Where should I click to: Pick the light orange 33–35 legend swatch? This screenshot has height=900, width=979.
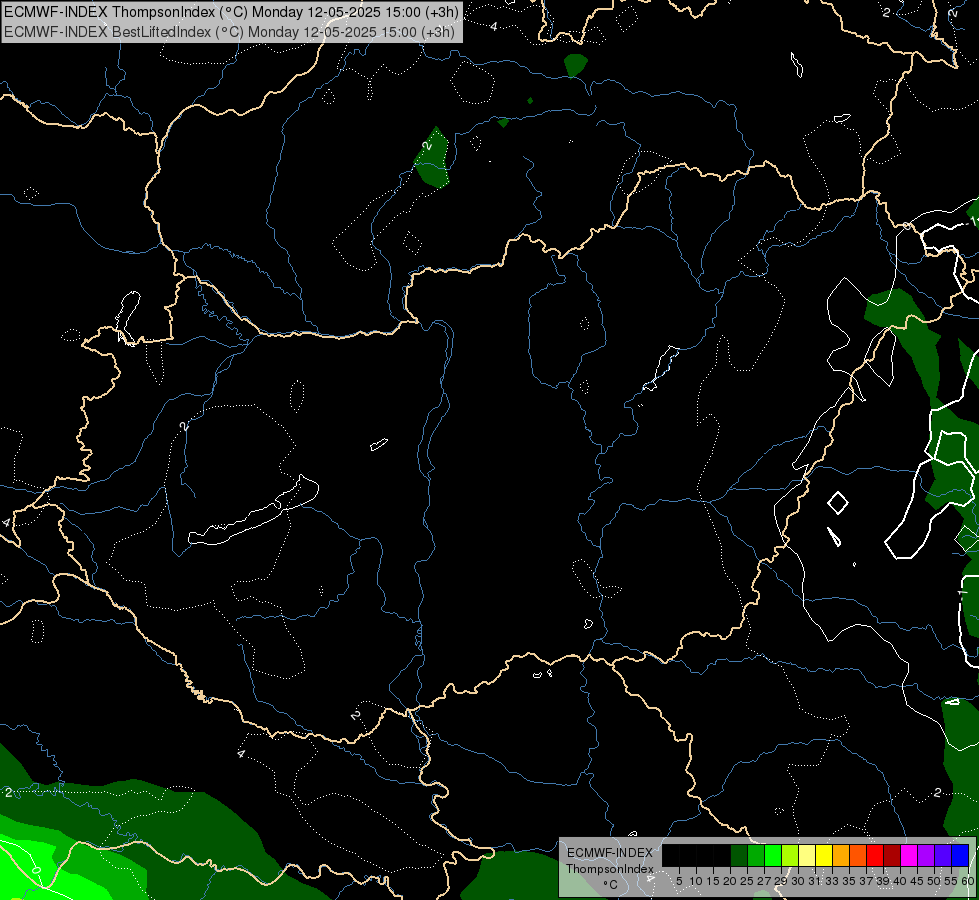point(841,855)
